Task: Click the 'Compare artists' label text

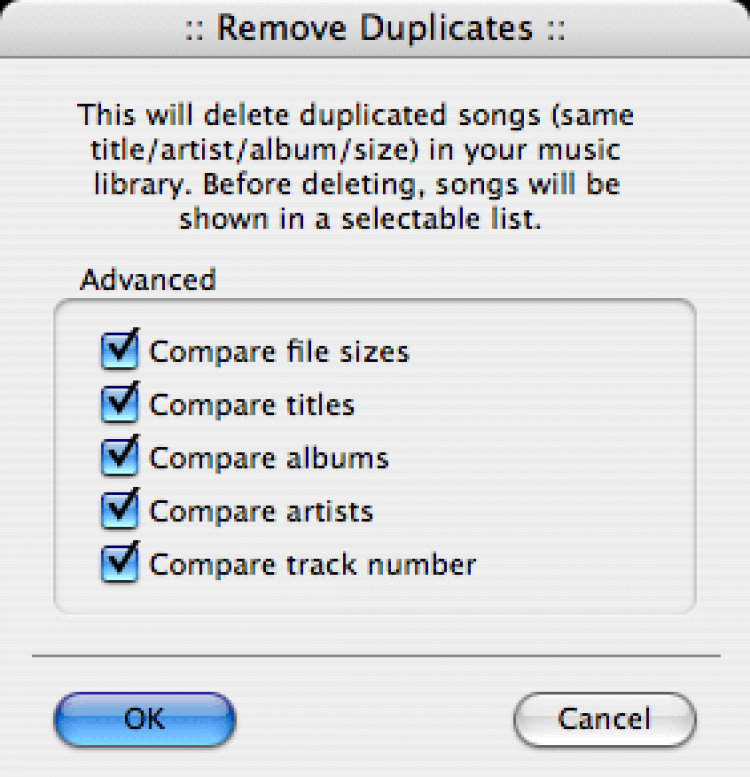Action: (261, 511)
